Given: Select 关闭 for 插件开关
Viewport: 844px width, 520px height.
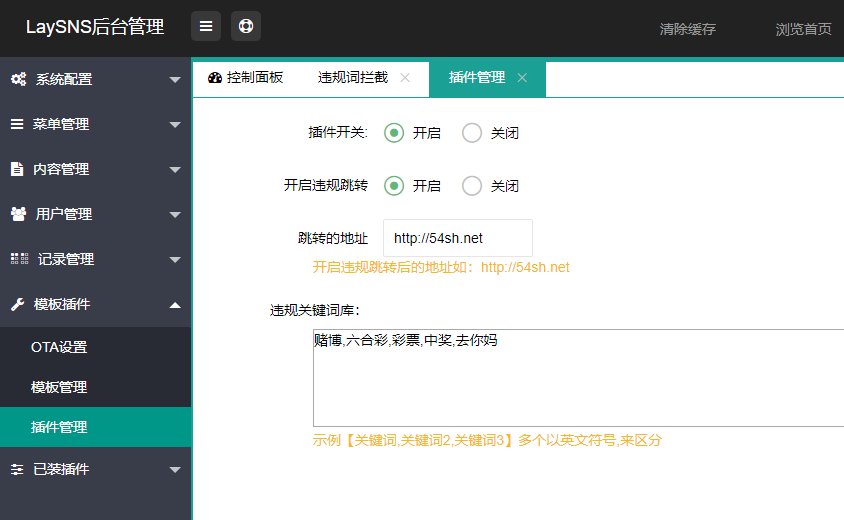Looking at the screenshot, I should coord(472,133).
